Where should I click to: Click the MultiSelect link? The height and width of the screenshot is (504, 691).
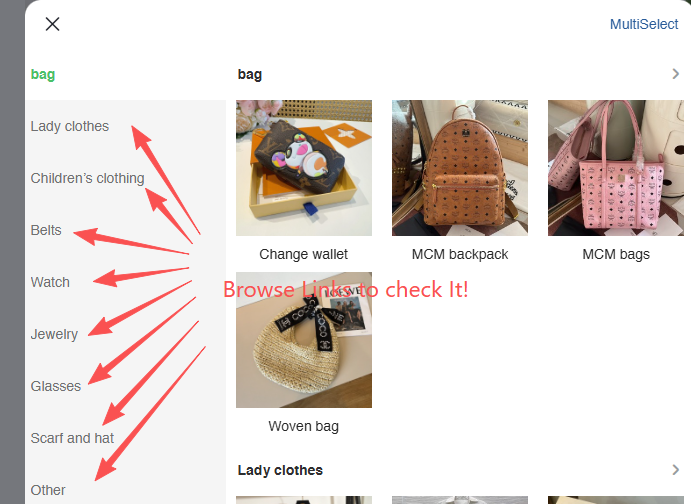point(643,24)
